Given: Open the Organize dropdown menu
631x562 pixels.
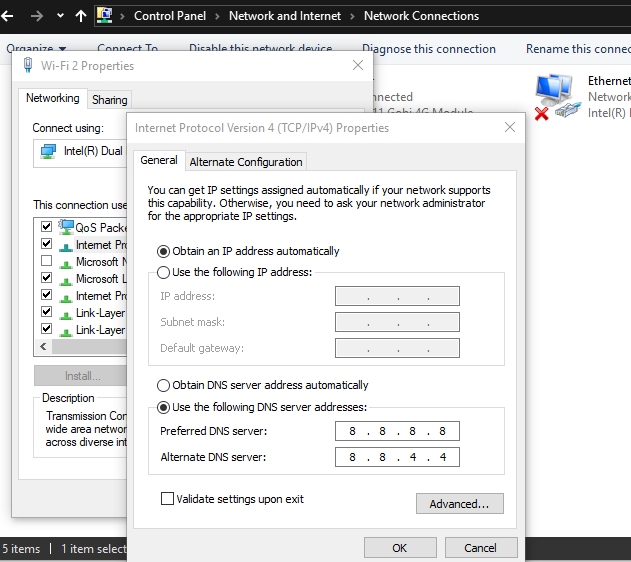Looking at the screenshot, I should [36, 49].
